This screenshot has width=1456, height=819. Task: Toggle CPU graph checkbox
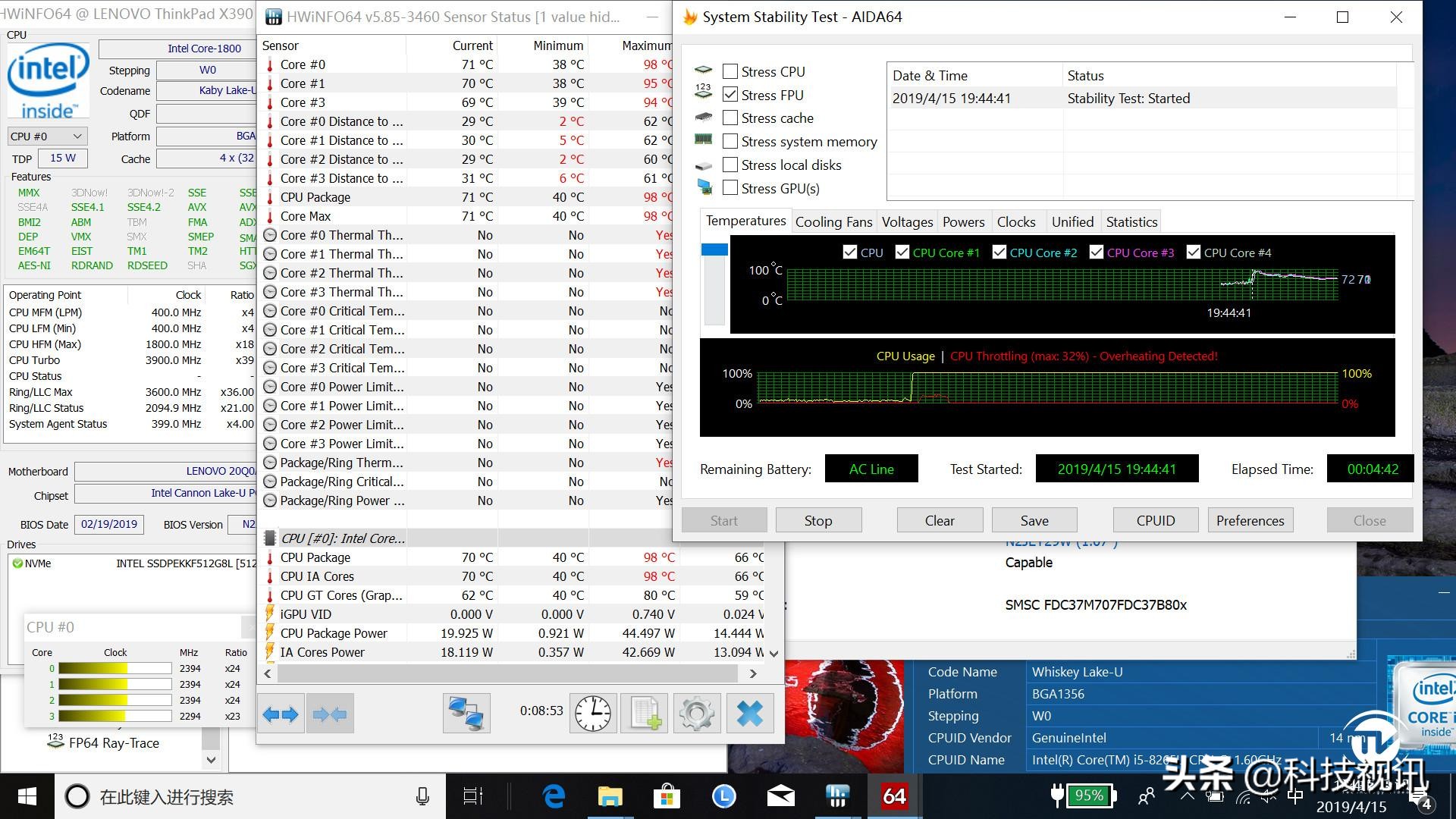pyautogui.click(x=850, y=252)
